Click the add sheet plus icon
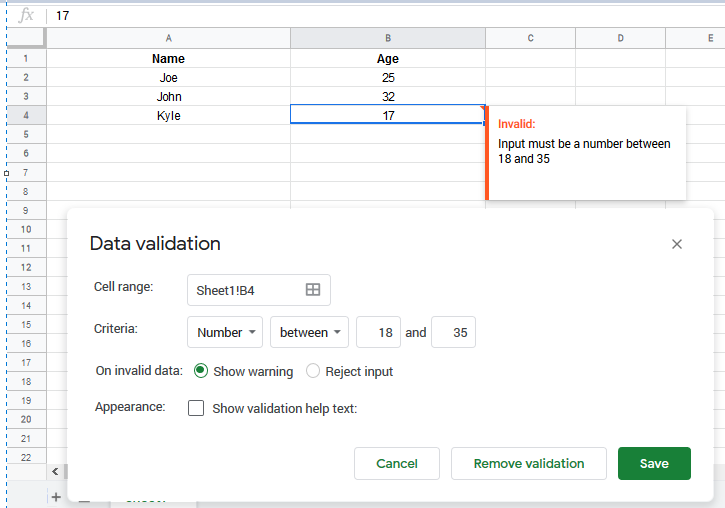 pos(56,496)
